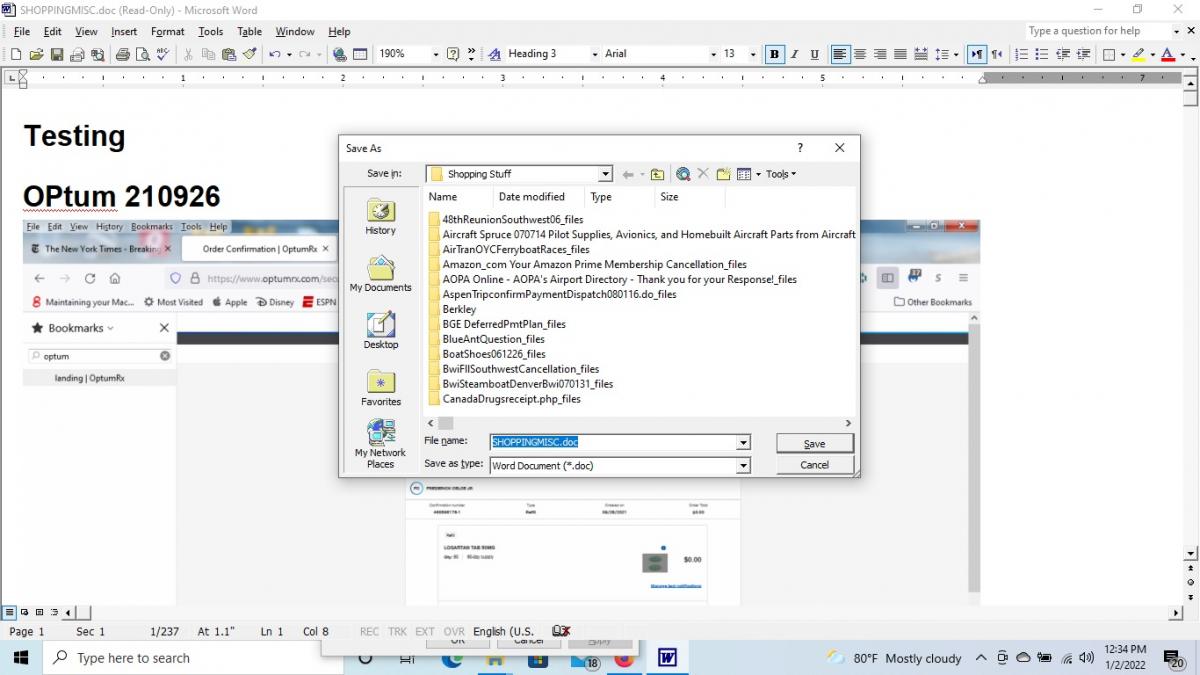This screenshot has height=675, width=1200.
Task: Insert Hyperlink globe icon
Action: coord(339,54)
